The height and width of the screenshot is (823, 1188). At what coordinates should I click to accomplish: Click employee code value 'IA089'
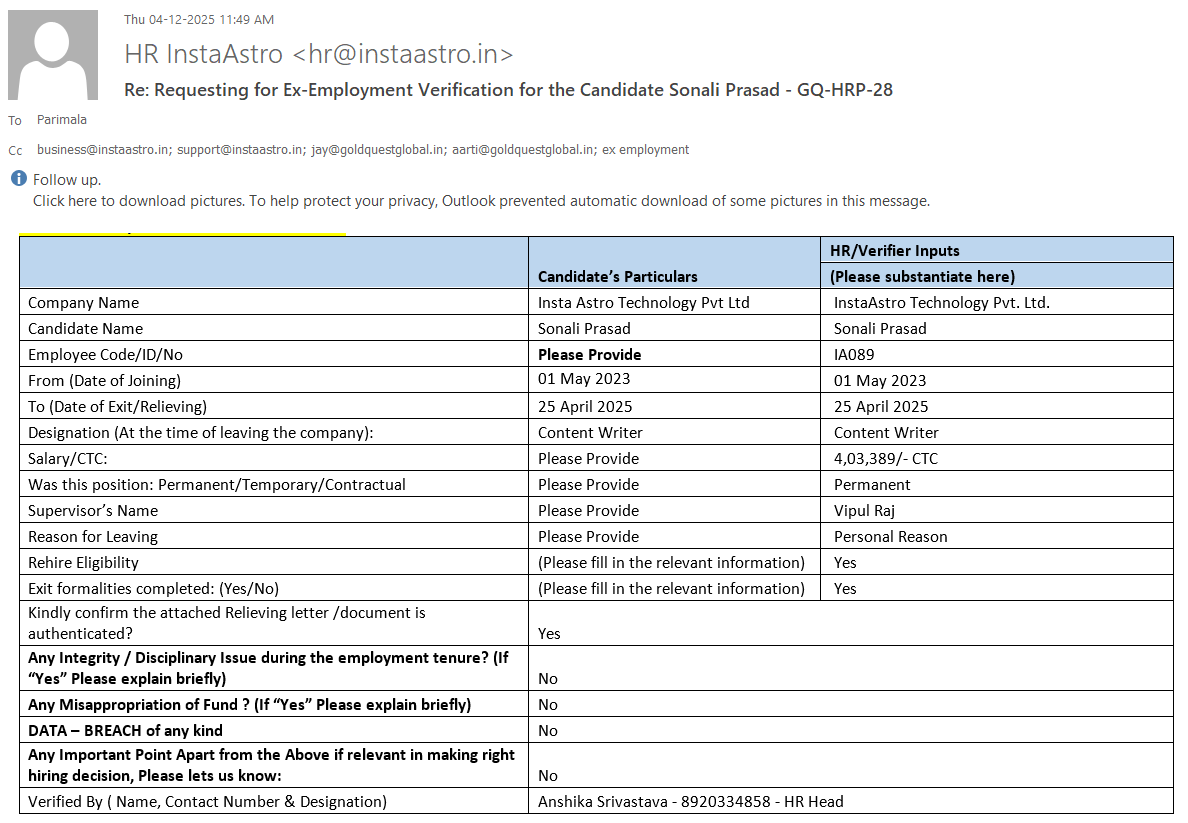854,355
